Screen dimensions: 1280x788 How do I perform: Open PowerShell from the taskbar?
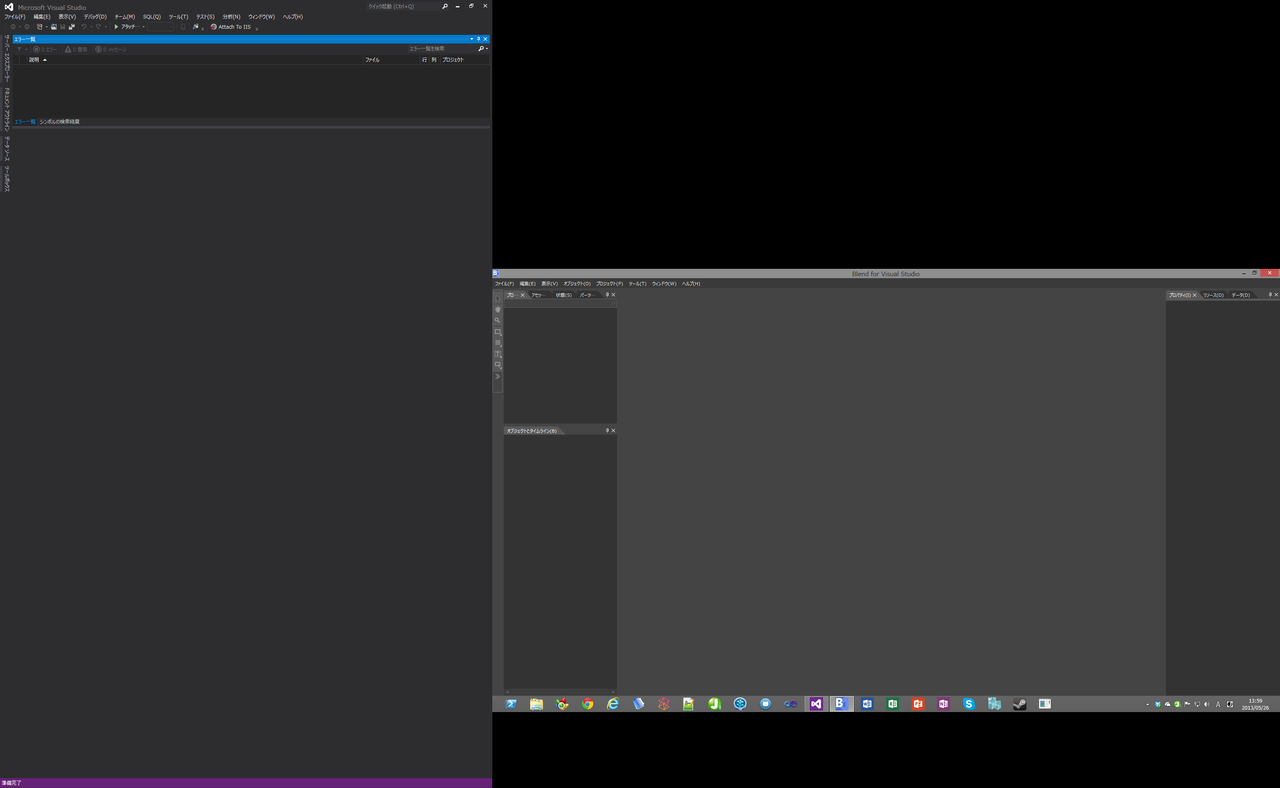tap(511, 704)
